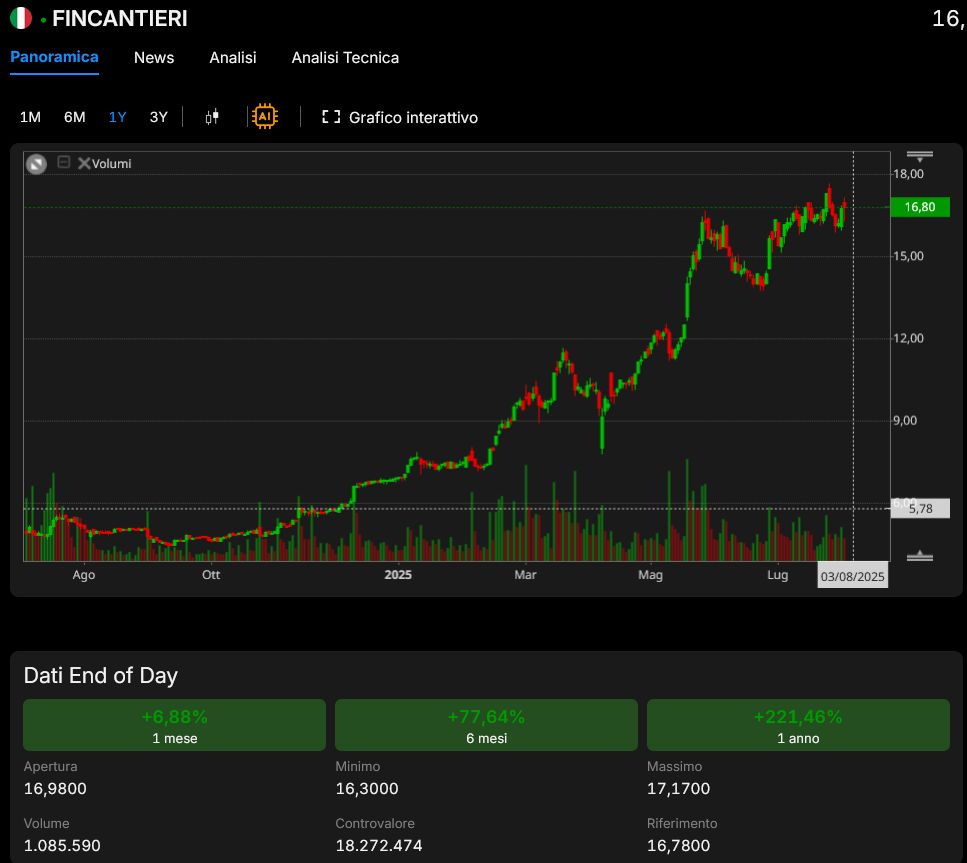
Task: Select the 1Y time range
Action: click(x=117, y=117)
